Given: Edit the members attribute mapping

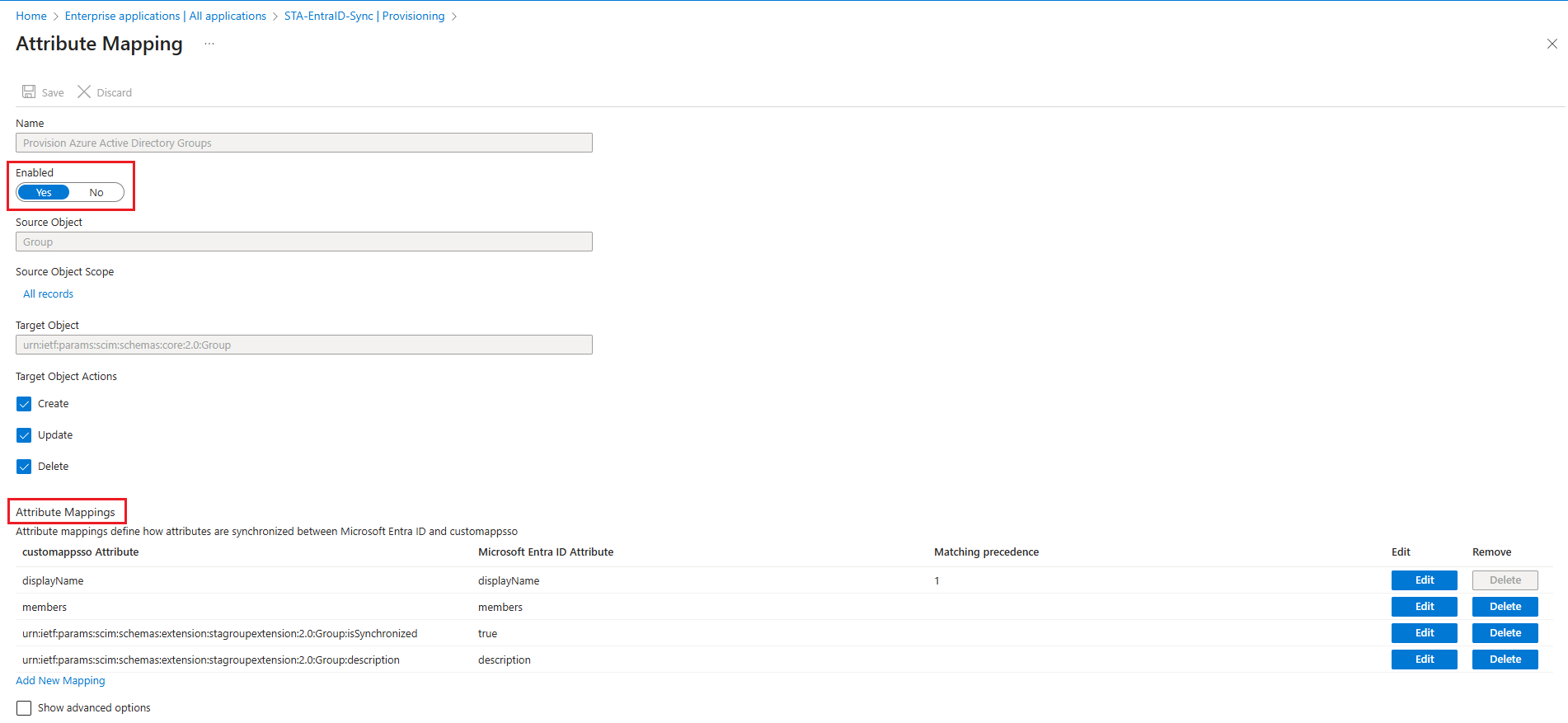Looking at the screenshot, I should click(x=1424, y=607).
